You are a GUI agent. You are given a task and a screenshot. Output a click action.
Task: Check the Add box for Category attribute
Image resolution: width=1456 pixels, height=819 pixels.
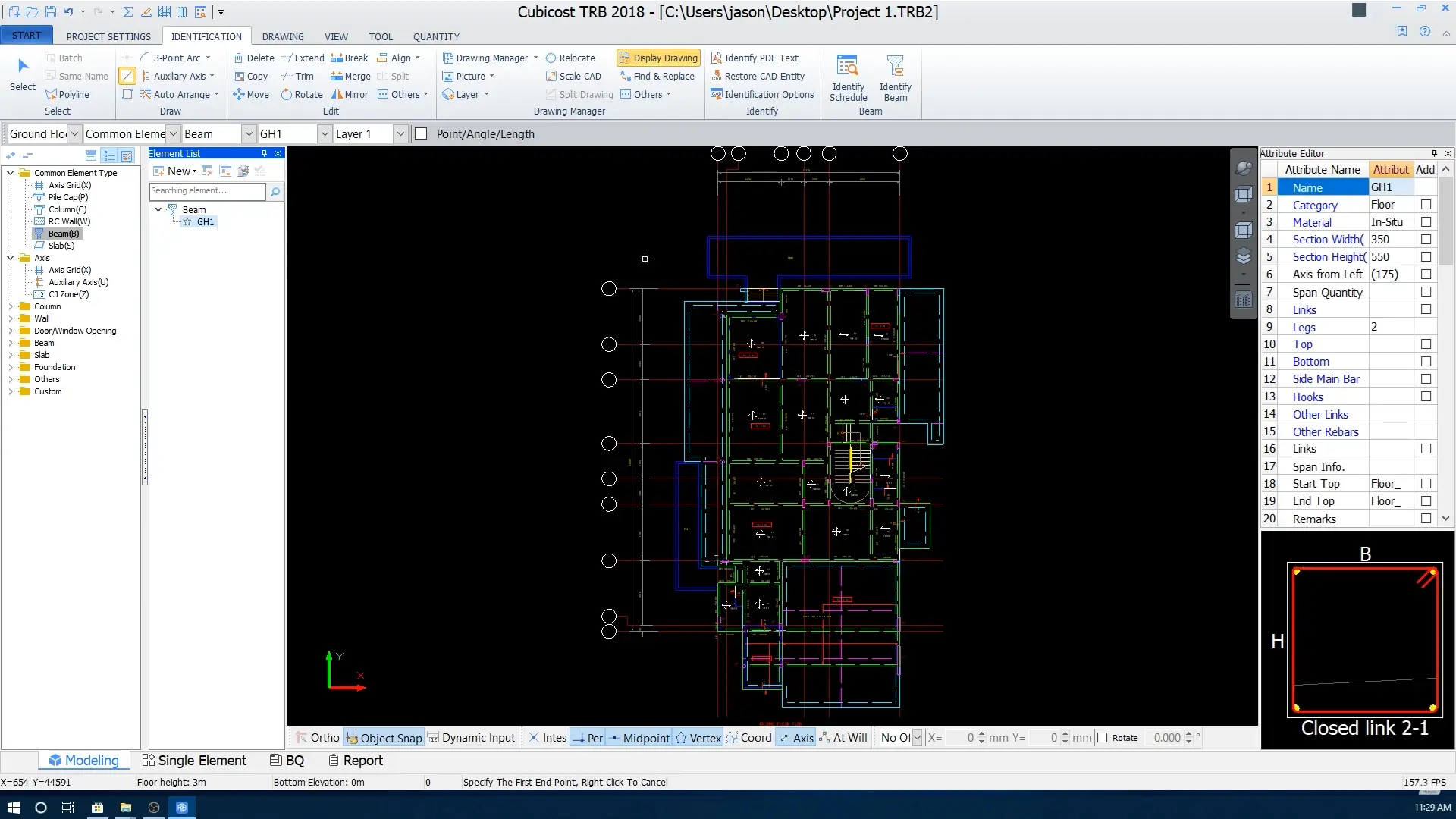[x=1426, y=205]
